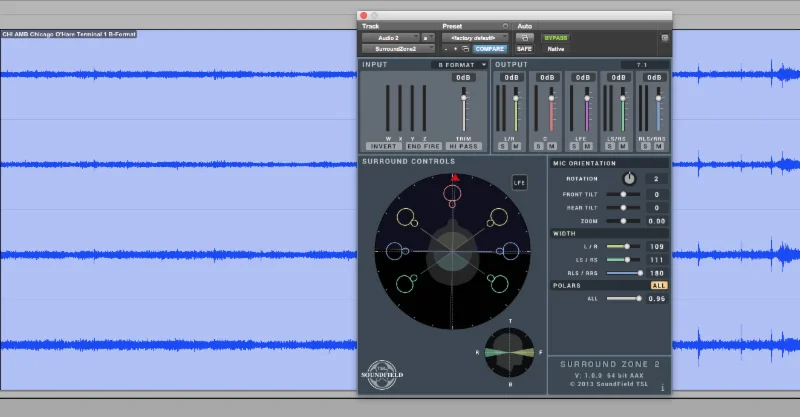Toggle the target window icon at top right
Screen dimensions: 800x417
point(664,38)
